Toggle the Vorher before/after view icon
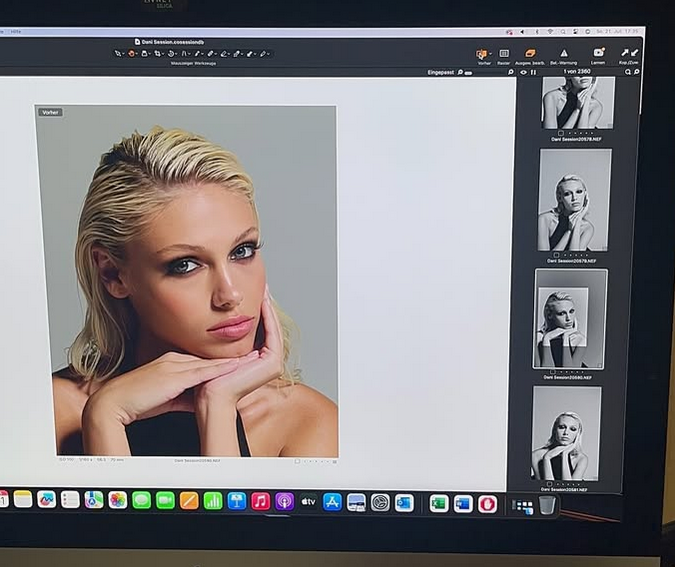The image size is (675, 567). (x=482, y=54)
